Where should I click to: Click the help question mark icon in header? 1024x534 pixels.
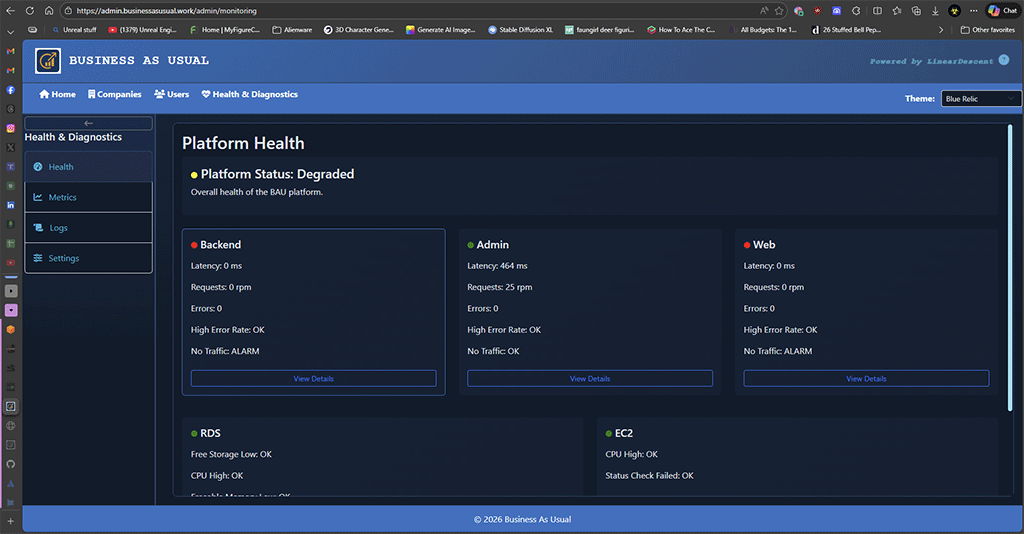click(1004, 60)
